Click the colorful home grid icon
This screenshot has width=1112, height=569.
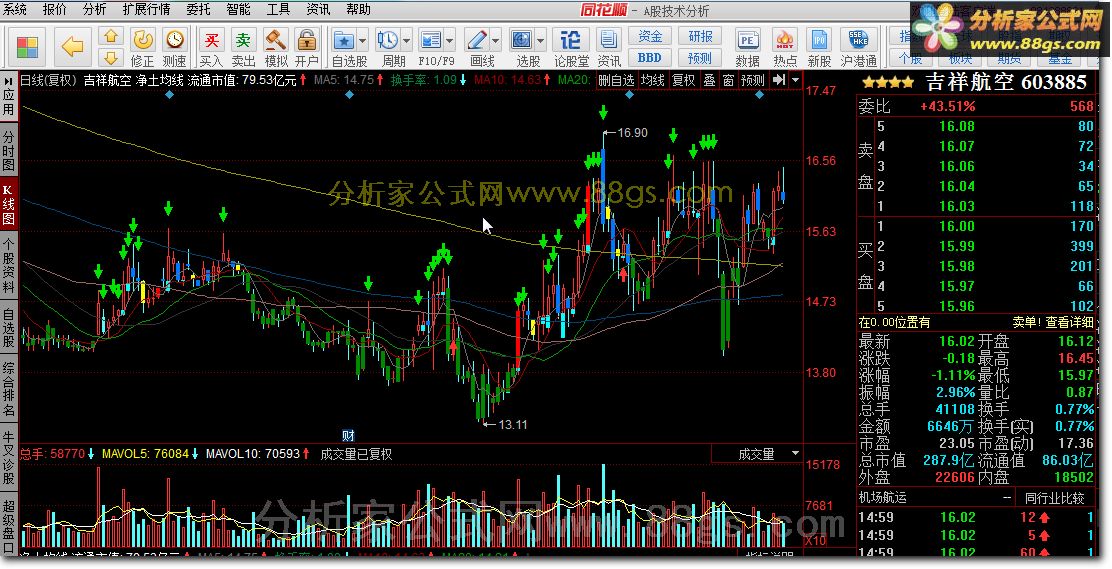(27, 47)
